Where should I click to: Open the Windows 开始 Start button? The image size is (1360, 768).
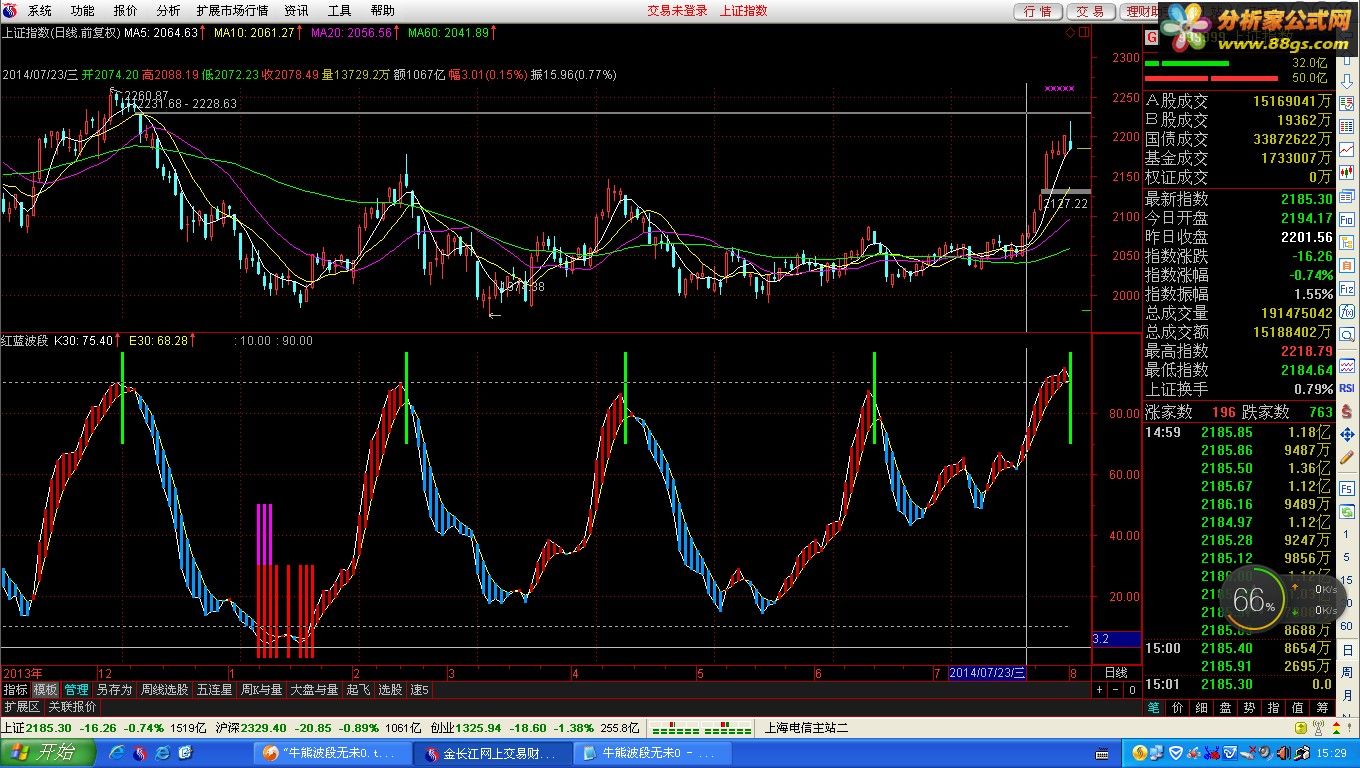coord(47,752)
